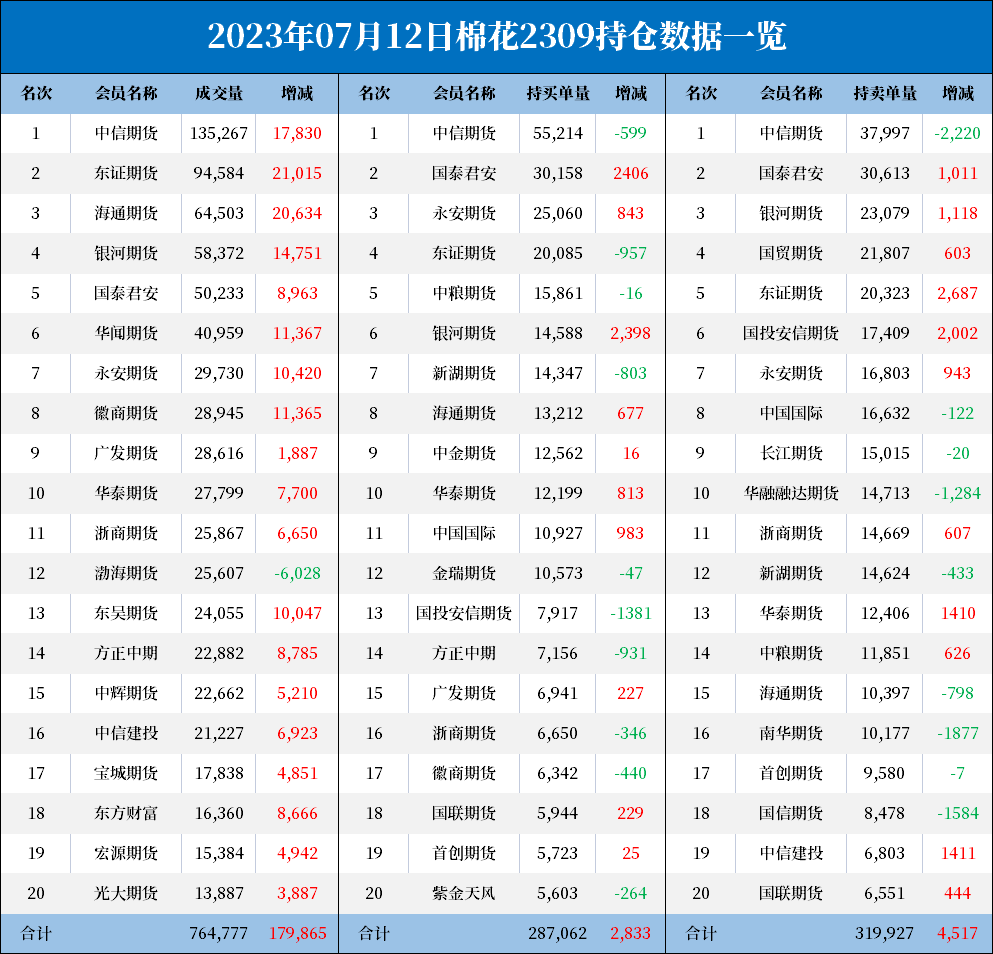Select the green value -1,284
This screenshot has height=954, width=993.
(958, 493)
